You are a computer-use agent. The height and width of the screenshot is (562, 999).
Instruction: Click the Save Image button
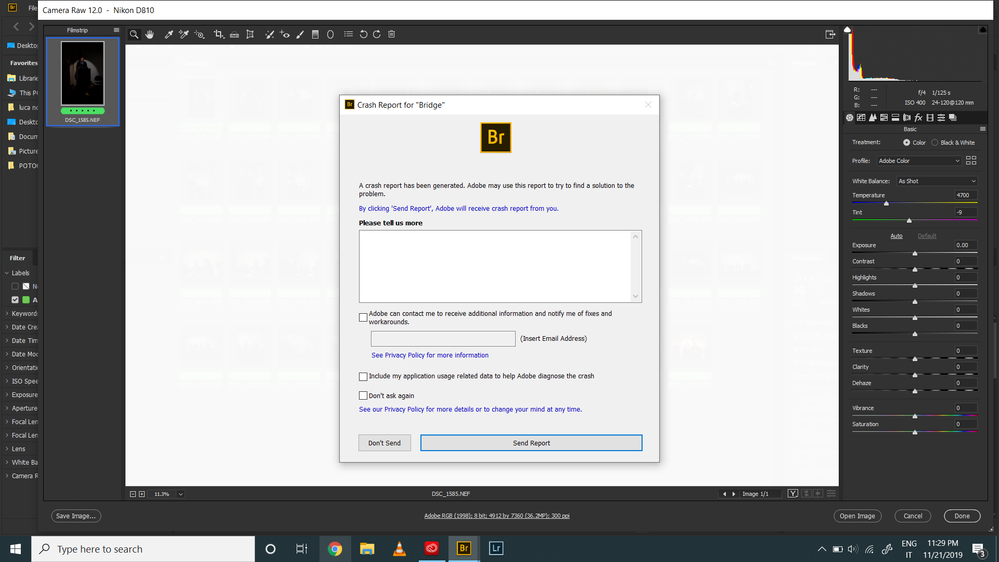point(76,516)
